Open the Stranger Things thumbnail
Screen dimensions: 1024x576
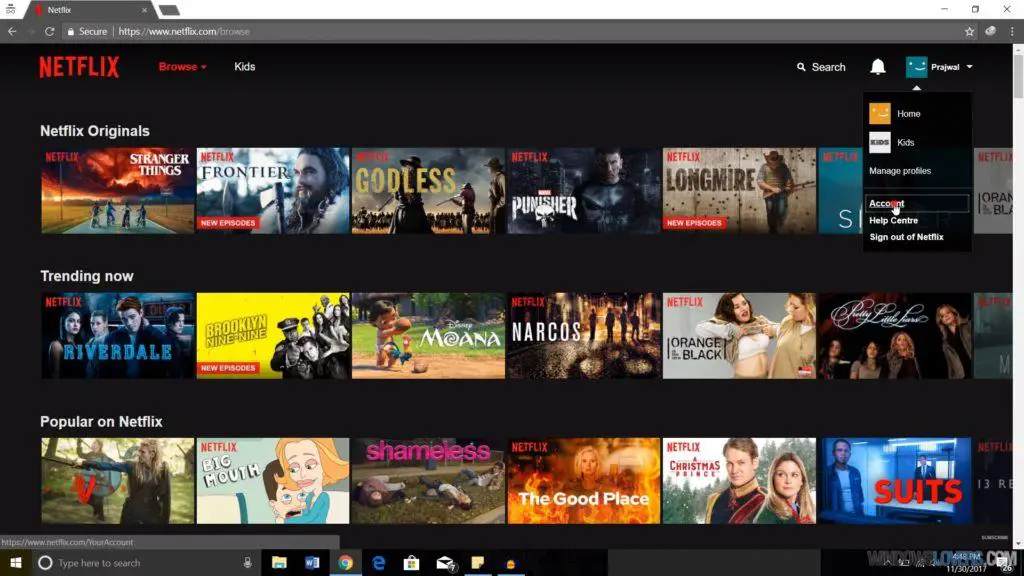pos(118,191)
